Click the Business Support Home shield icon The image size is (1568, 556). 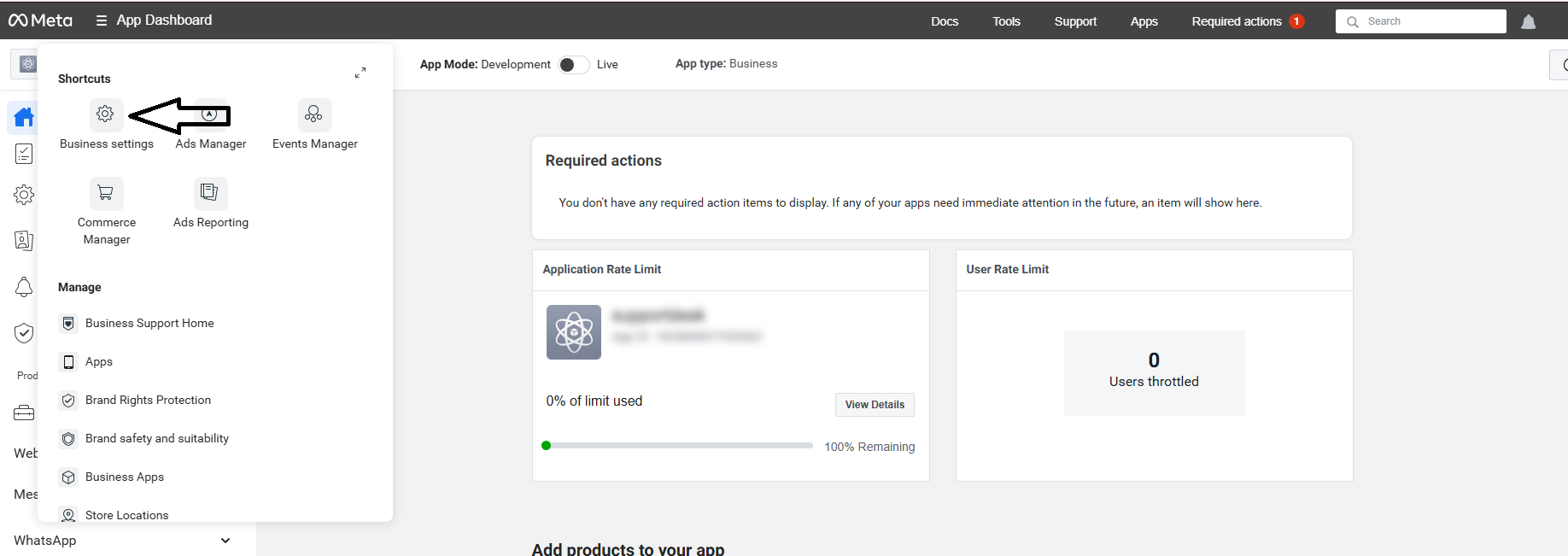(68, 324)
